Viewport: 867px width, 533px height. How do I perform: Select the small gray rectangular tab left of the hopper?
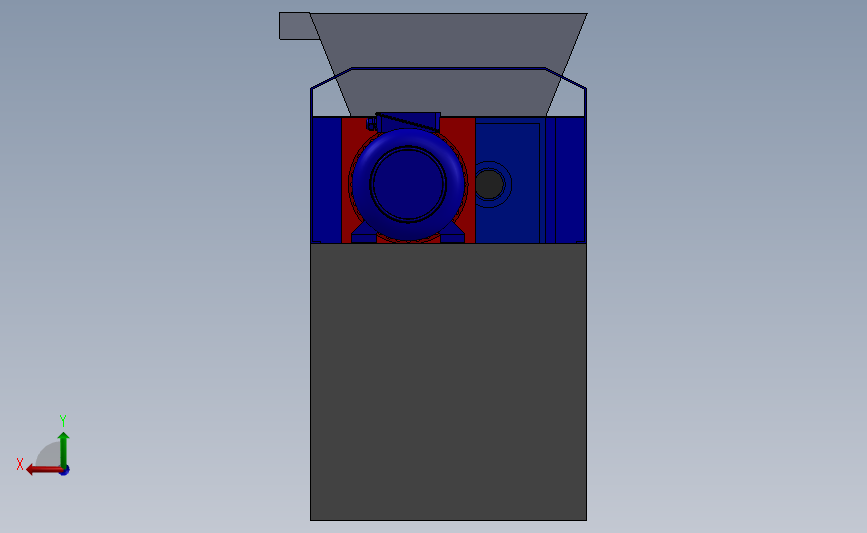(297, 26)
